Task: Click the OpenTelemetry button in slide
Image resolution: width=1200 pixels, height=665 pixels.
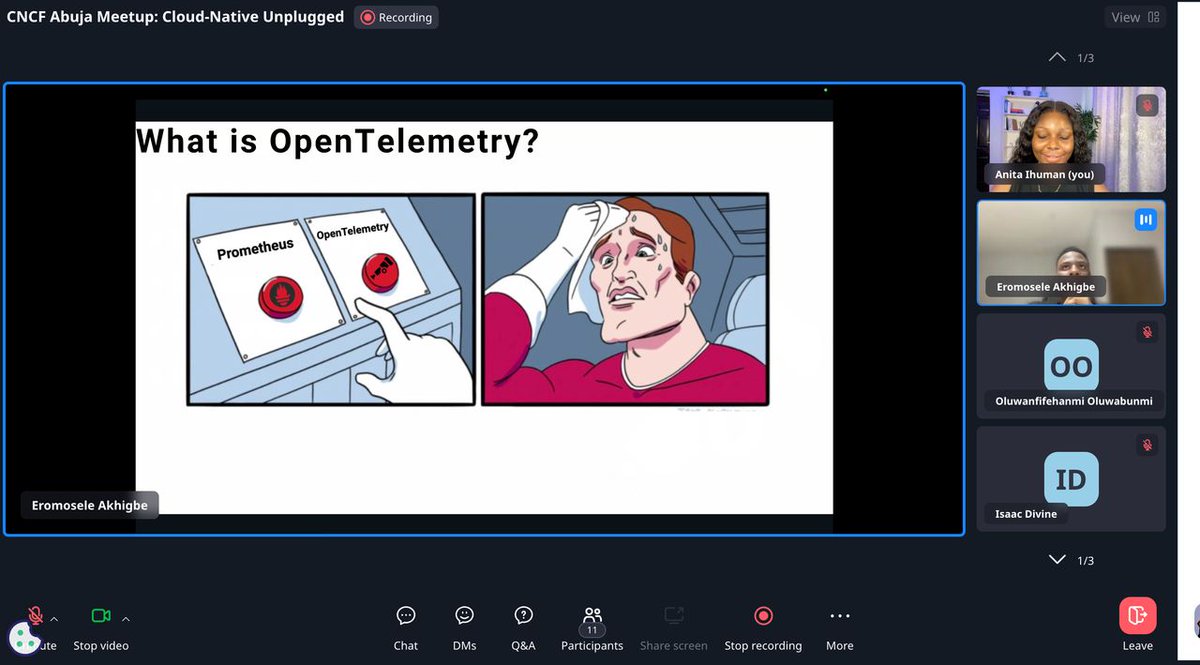Action: 380,275
